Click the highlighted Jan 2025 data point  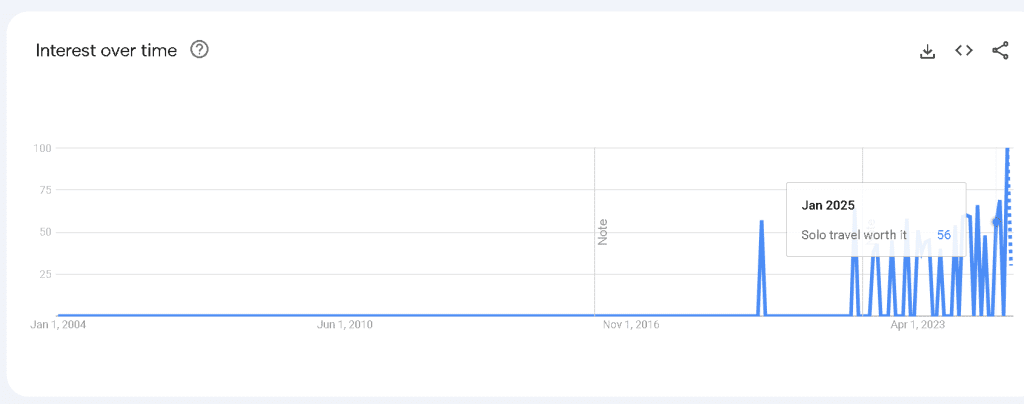coord(995,222)
